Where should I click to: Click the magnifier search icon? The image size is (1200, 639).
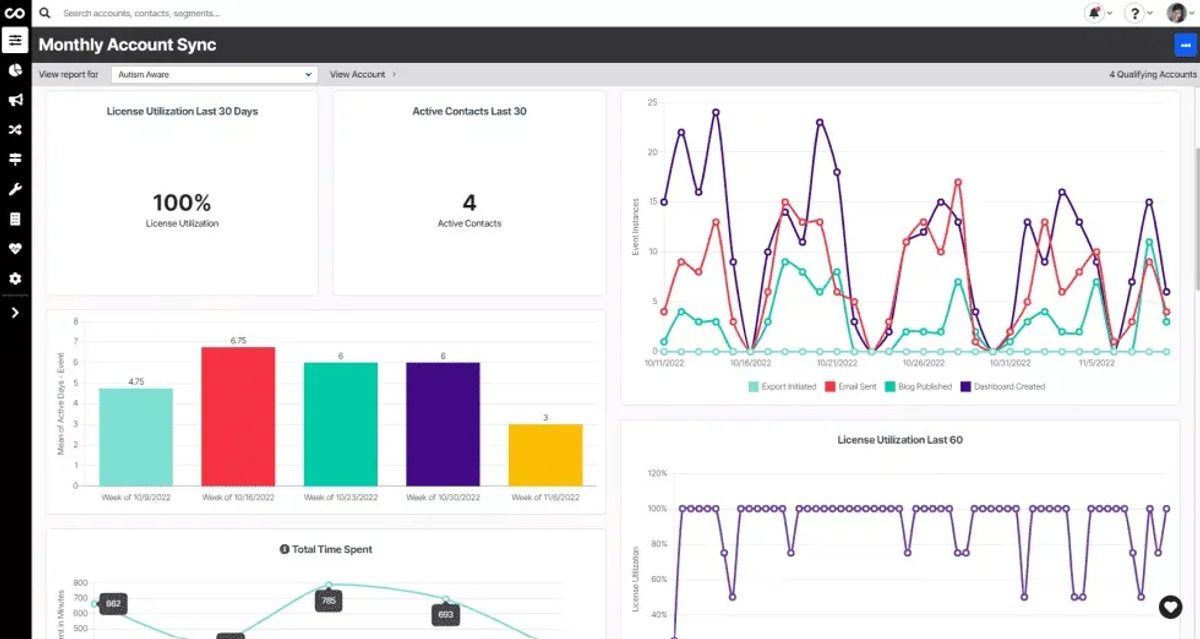(45, 13)
